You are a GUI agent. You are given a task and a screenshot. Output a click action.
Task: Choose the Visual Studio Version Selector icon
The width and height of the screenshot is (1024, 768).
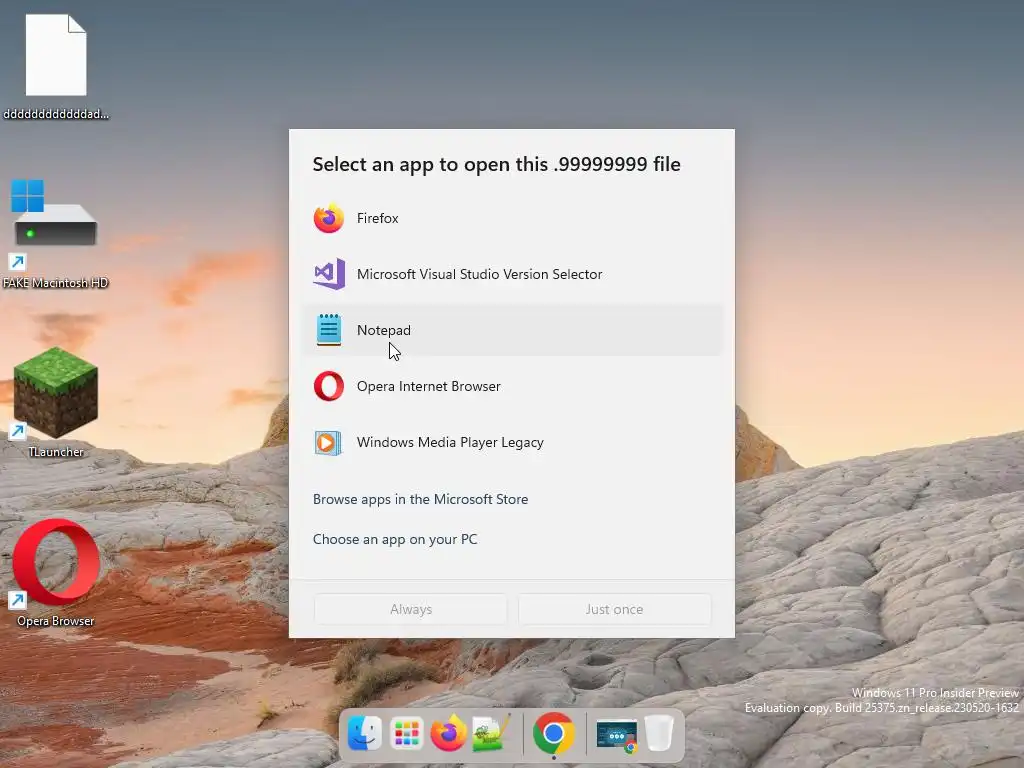click(328, 274)
